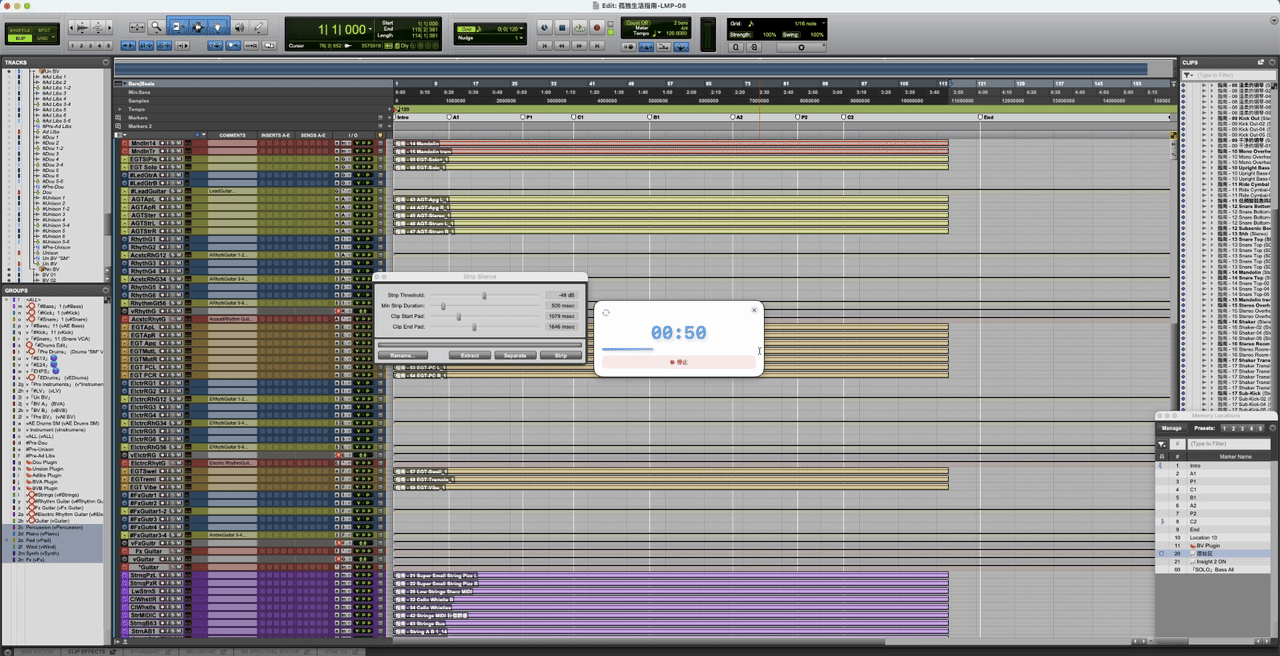Screen dimensions: 1280x656
Task: Open main counter format dropdown
Action: [x=370, y=29]
